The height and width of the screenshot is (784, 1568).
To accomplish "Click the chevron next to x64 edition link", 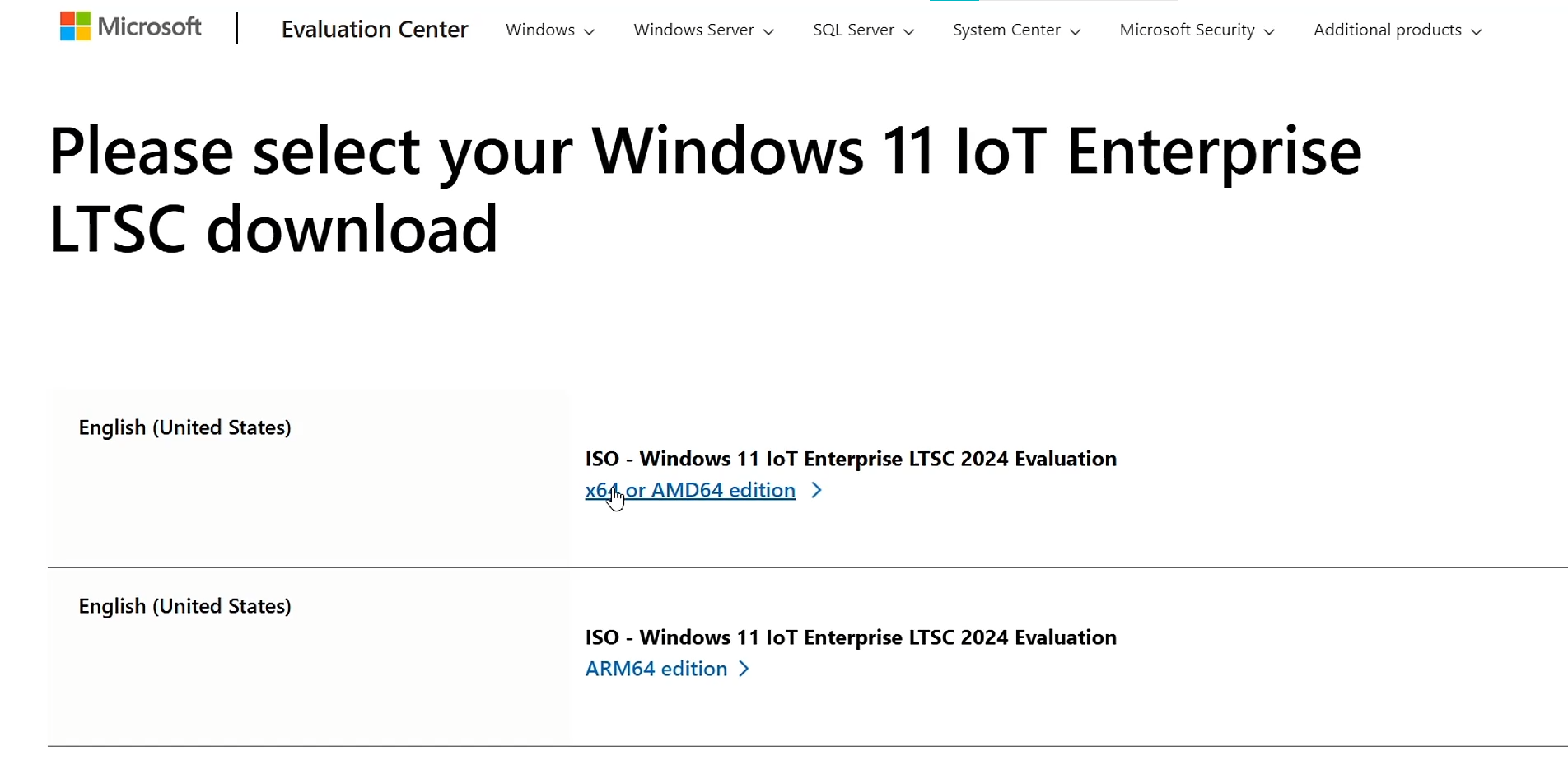I will pyautogui.click(x=815, y=490).
